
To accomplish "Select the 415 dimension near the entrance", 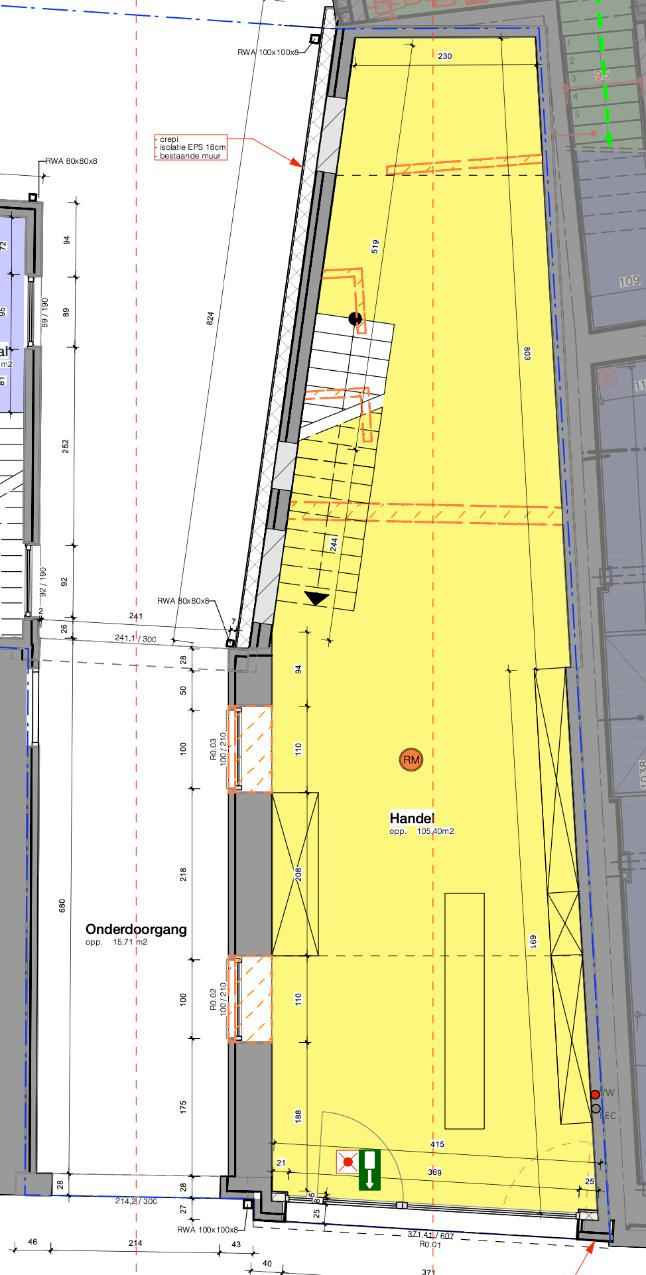I will (437, 1144).
